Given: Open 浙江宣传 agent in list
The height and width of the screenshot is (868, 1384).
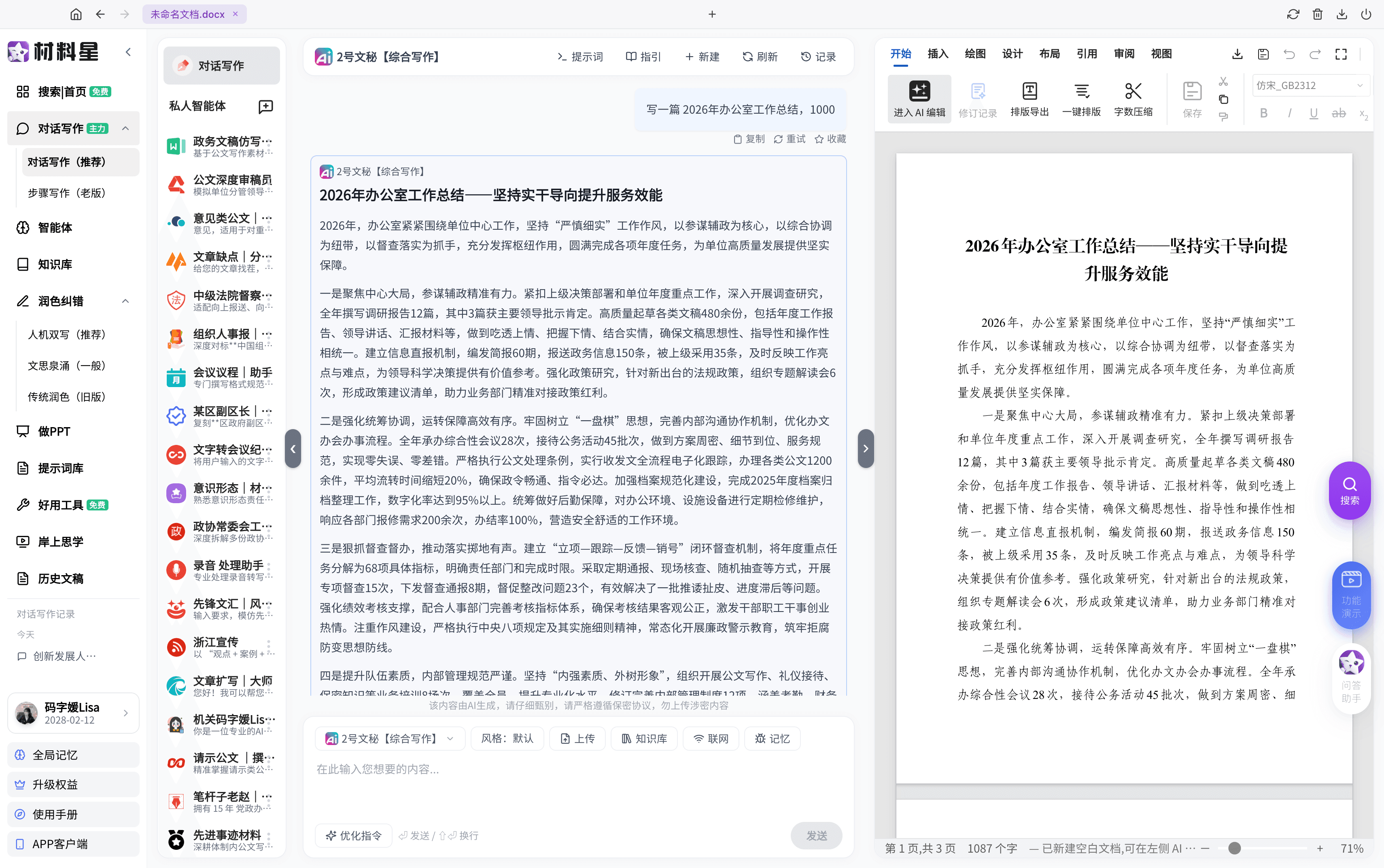Looking at the screenshot, I should pos(221,647).
